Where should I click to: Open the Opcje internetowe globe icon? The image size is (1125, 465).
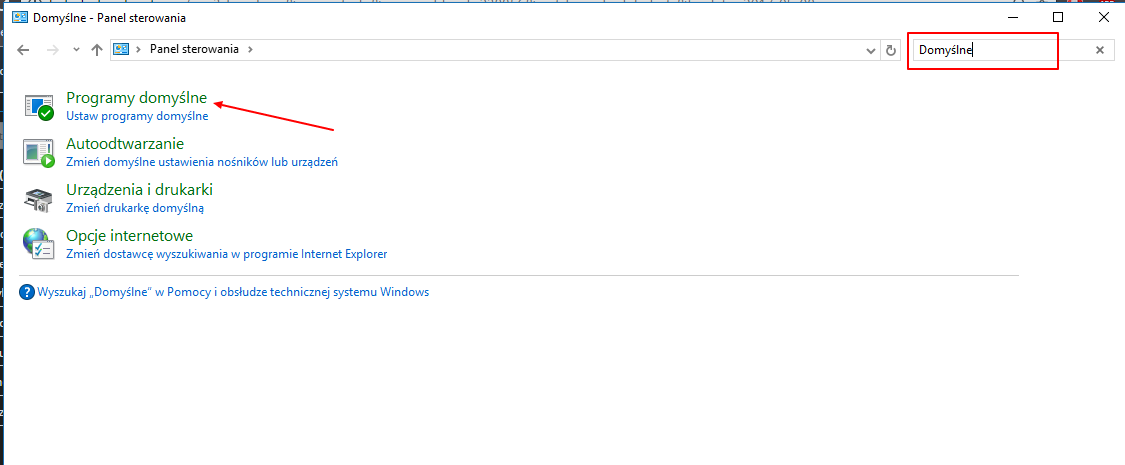point(39,244)
